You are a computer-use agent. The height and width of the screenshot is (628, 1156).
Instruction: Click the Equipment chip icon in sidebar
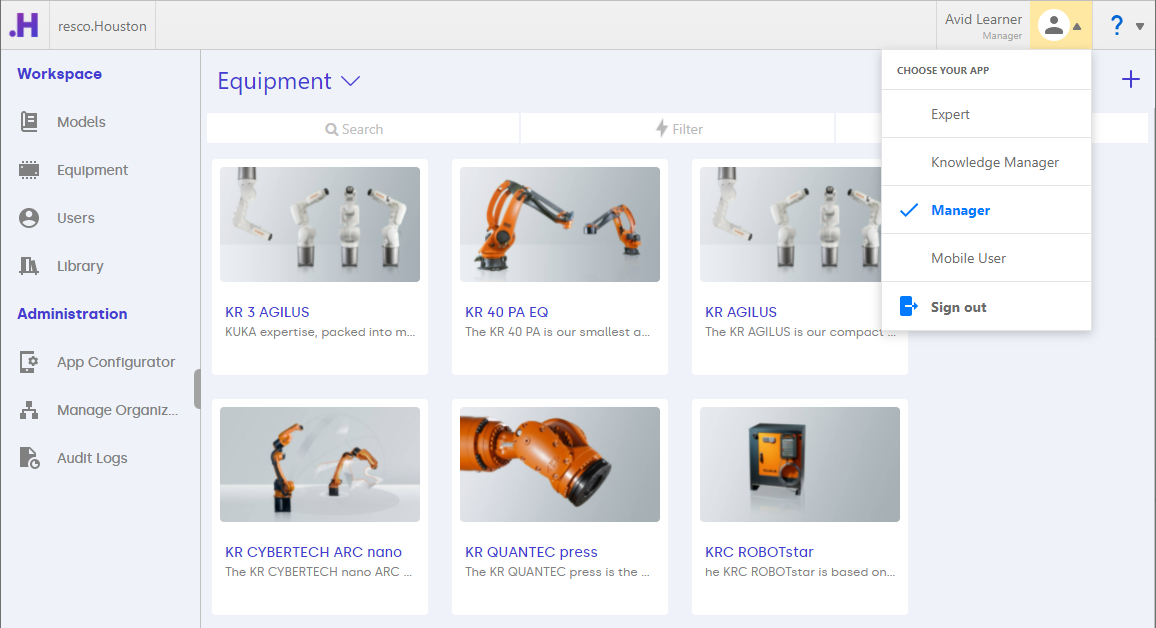[29, 170]
